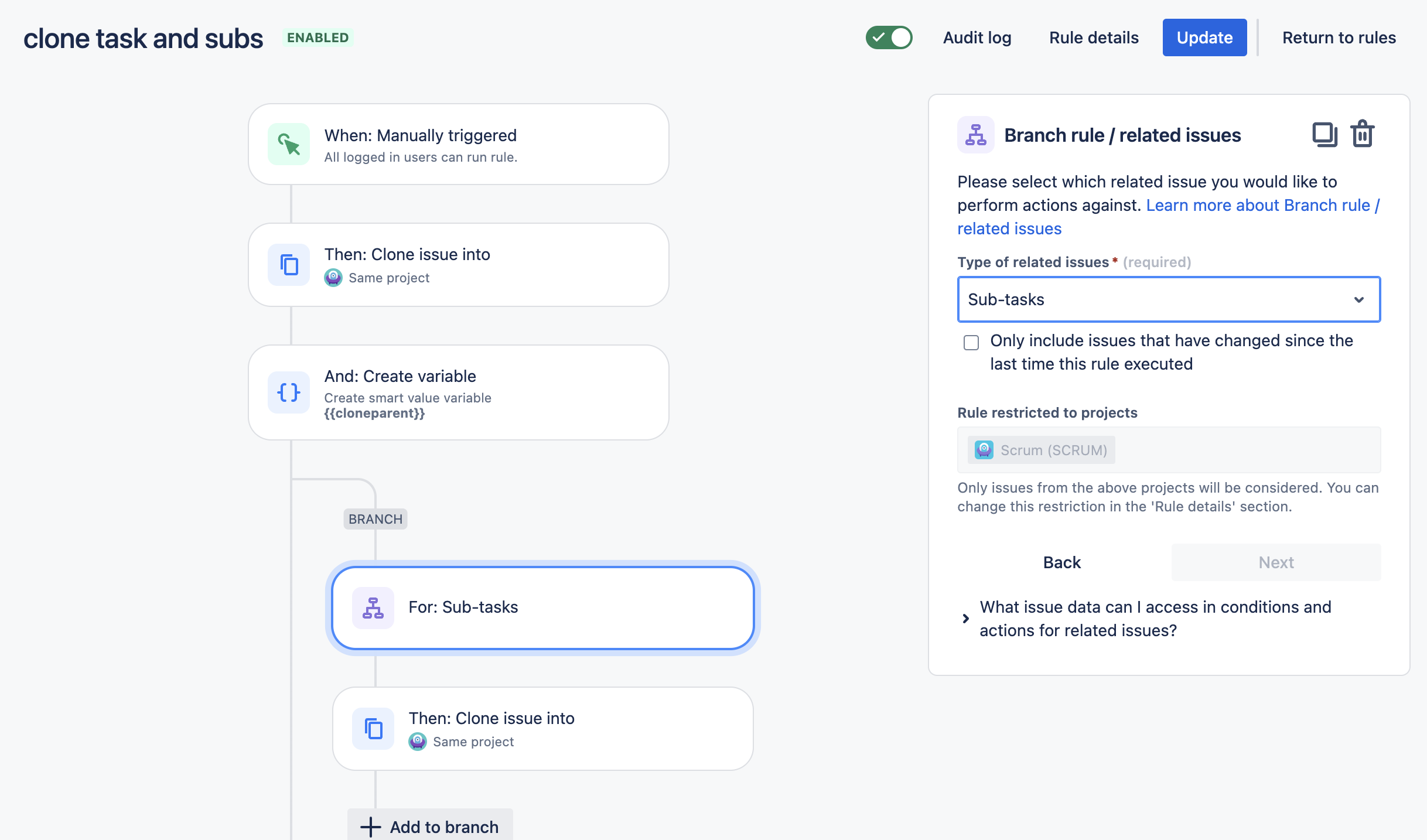Click the Update button
Image resolution: width=1427 pixels, height=840 pixels.
(1204, 37)
